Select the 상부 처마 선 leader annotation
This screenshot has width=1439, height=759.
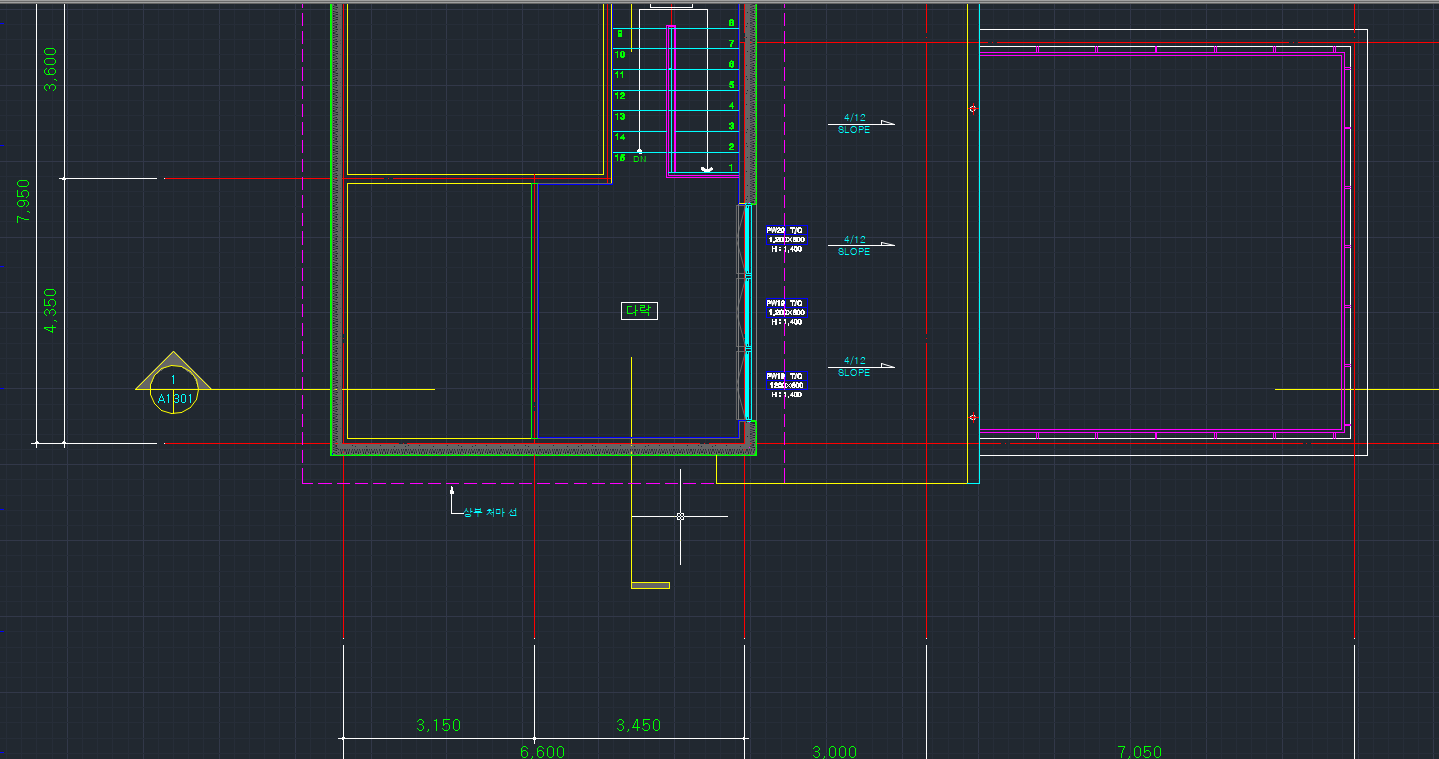tap(489, 513)
